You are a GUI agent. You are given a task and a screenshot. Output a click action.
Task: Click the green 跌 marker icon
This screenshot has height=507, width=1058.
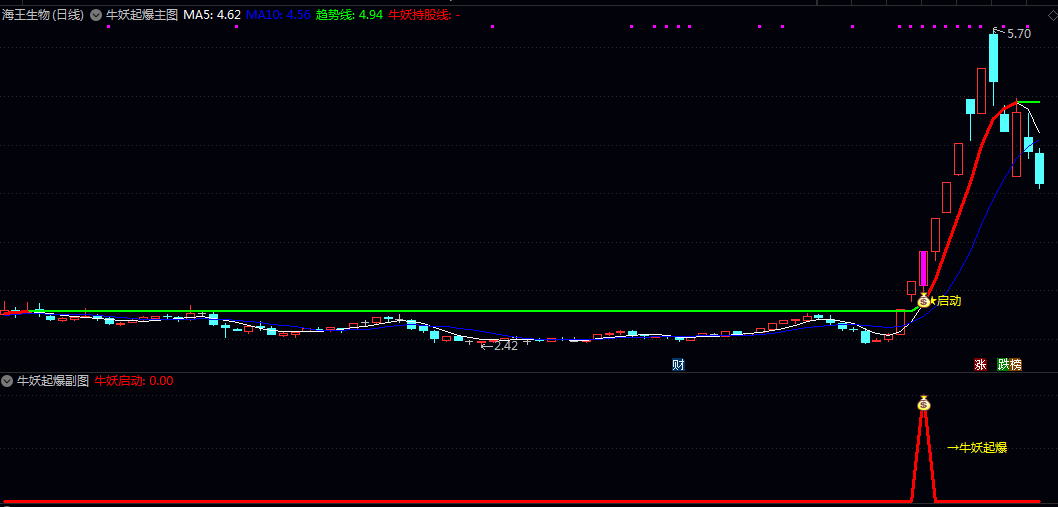1003,365
